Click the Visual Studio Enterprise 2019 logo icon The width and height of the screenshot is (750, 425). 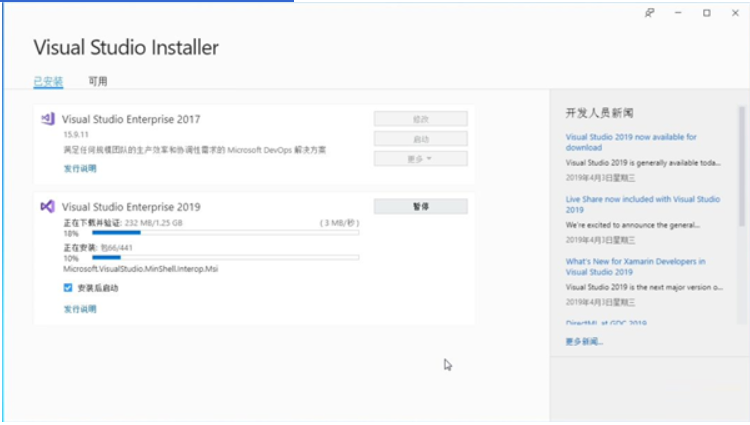click(x=47, y=206)
